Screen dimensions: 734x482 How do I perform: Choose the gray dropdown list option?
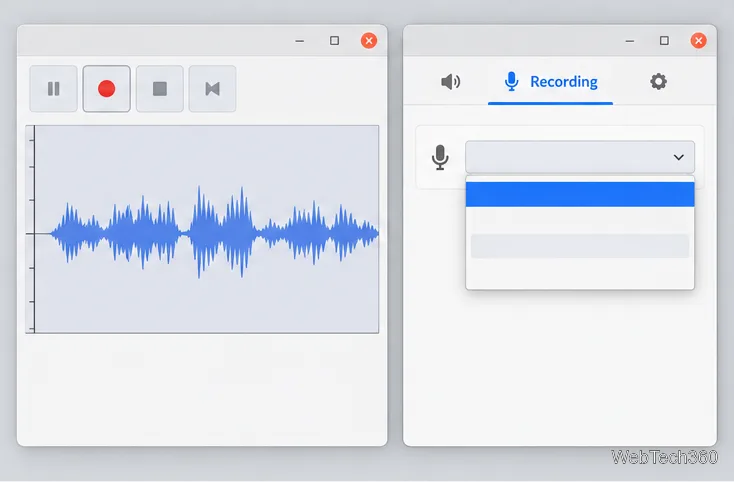pos(580,246)
